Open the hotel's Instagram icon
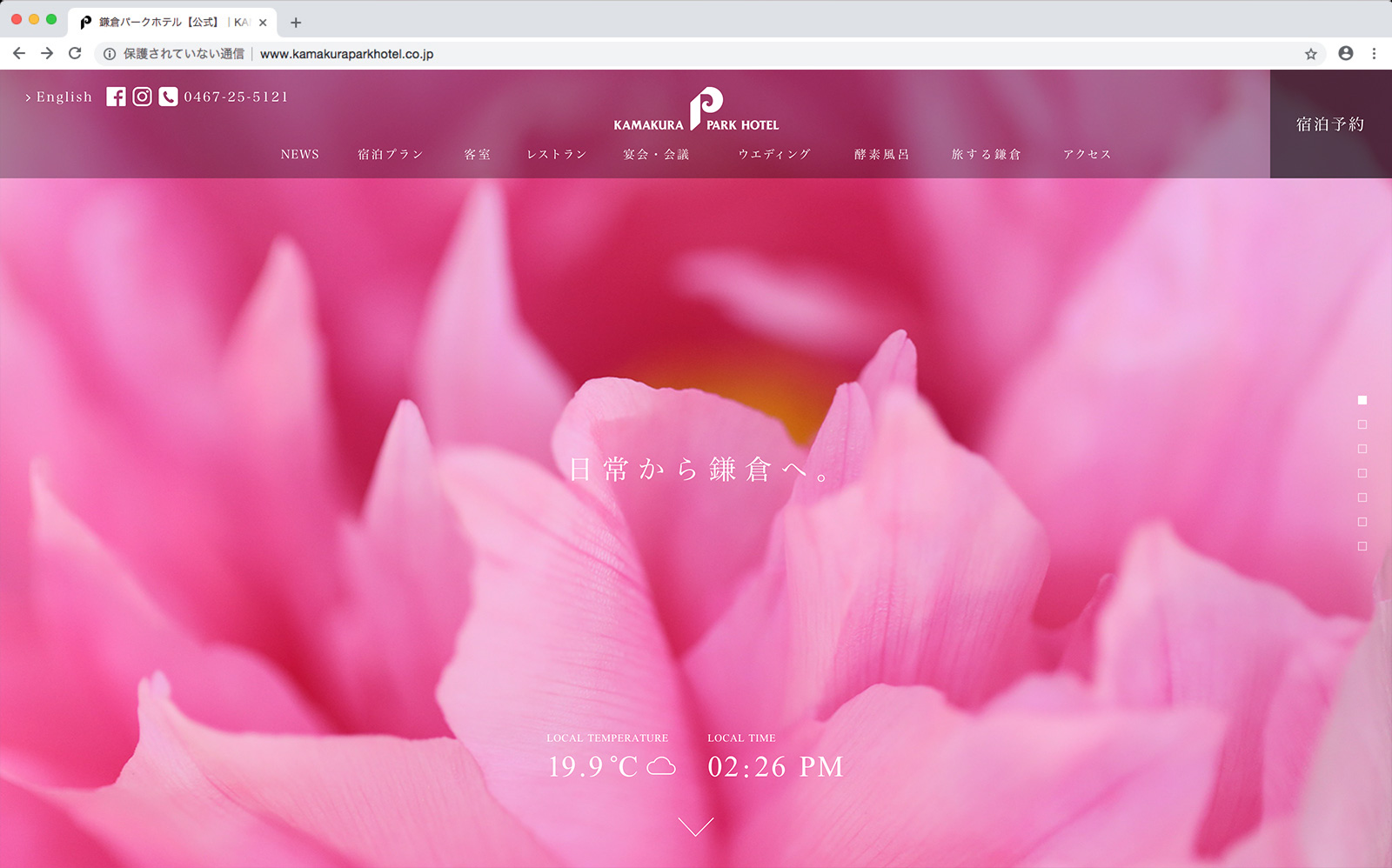Viewport: 1392px width, 868px height. coord(142,97)
